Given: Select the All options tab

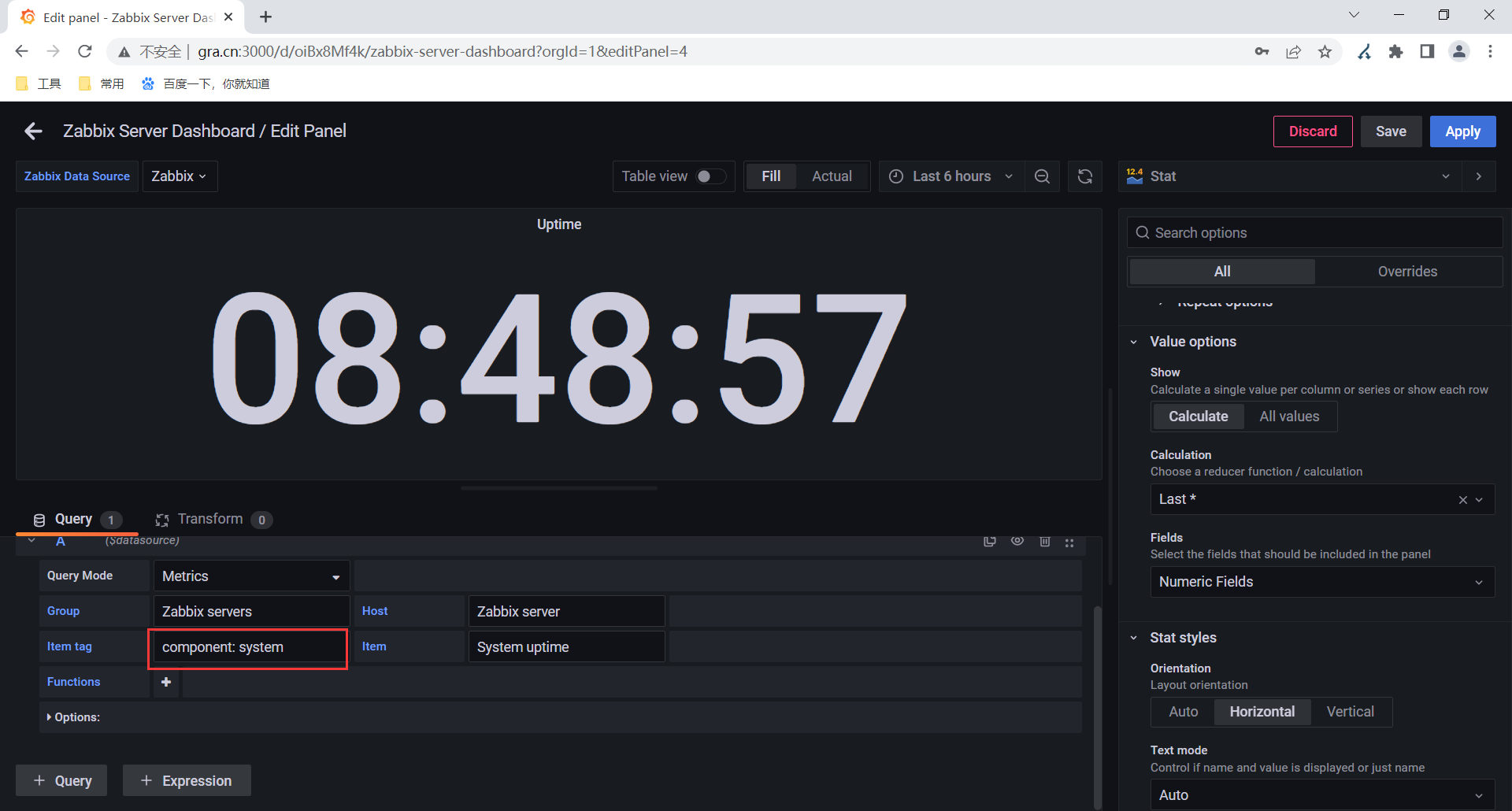Looking at the screenshot, I should (x=1222, y=272).
